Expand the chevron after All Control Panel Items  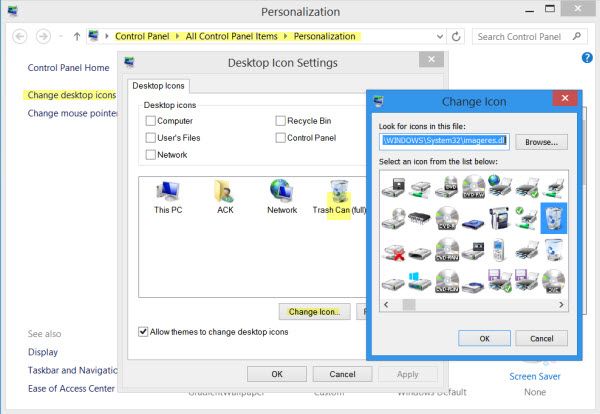point(285,36)
